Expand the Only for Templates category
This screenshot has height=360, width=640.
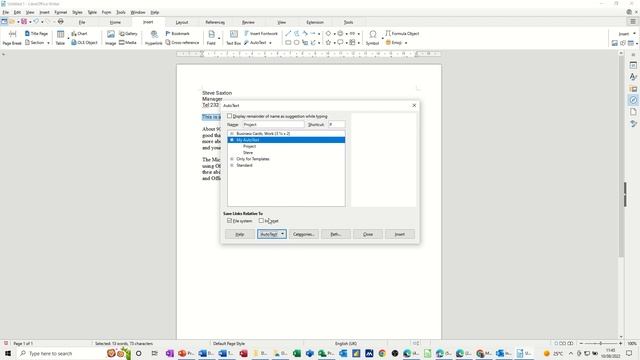232,159
